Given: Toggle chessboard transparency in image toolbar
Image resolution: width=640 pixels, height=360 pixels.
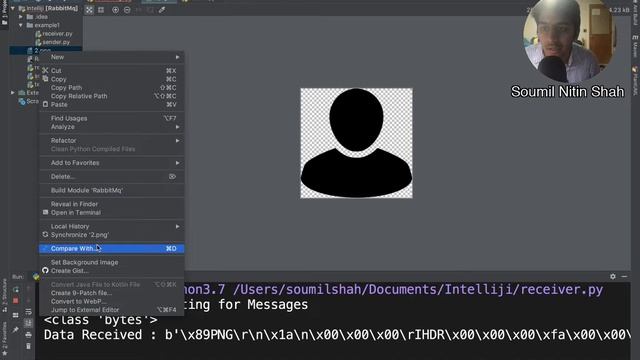Looking at the screenshot, I should 89,10.
